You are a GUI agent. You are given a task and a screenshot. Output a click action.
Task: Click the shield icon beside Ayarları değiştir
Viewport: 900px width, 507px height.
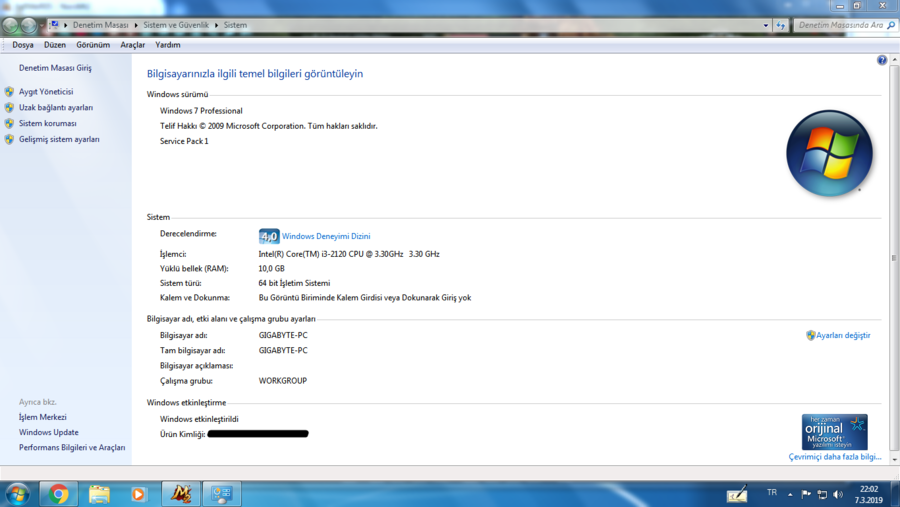[810, 335]
